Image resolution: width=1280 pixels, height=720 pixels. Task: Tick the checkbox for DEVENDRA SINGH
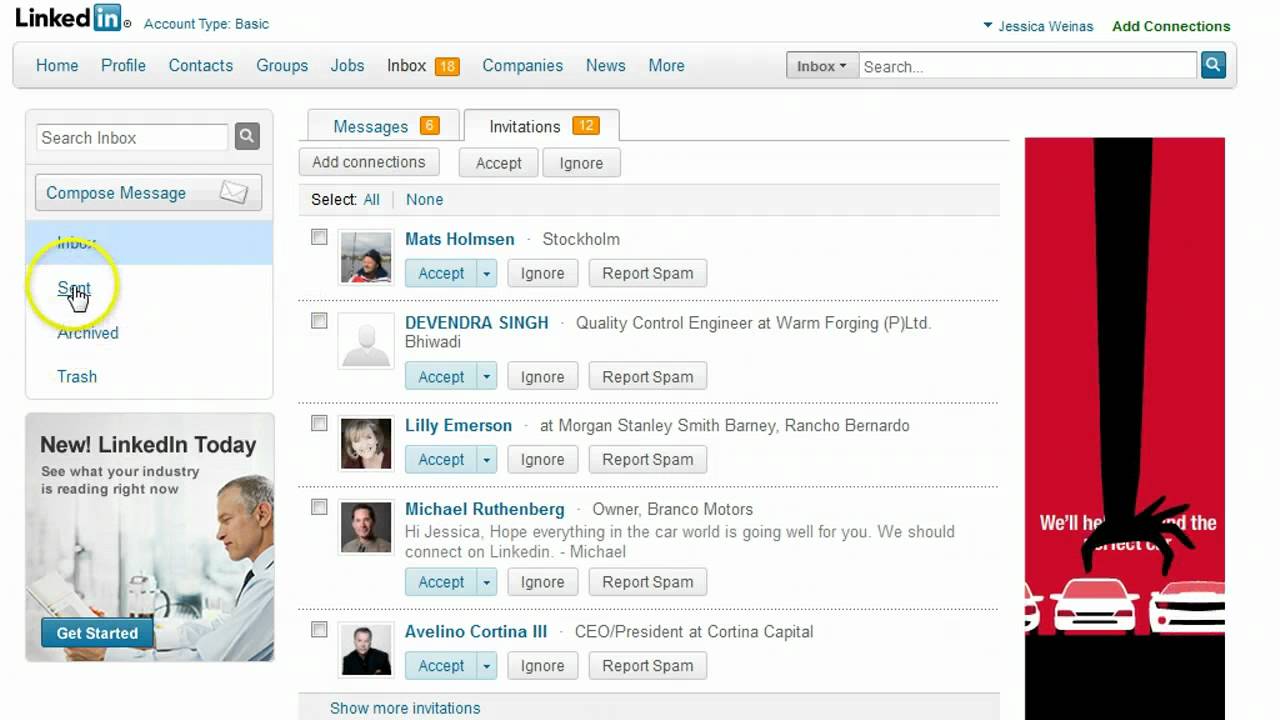tap(319, 321)
